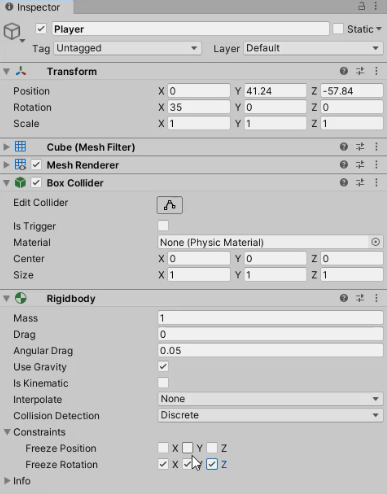Viewport: 387px width, 494px height.
Task: Disable the Mesh Renderer component checkbox
Action: (x=36, y=165)
